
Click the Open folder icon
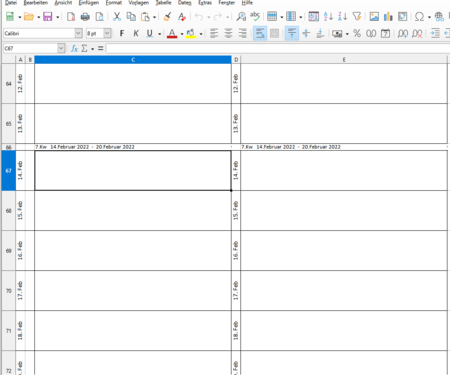29,16
